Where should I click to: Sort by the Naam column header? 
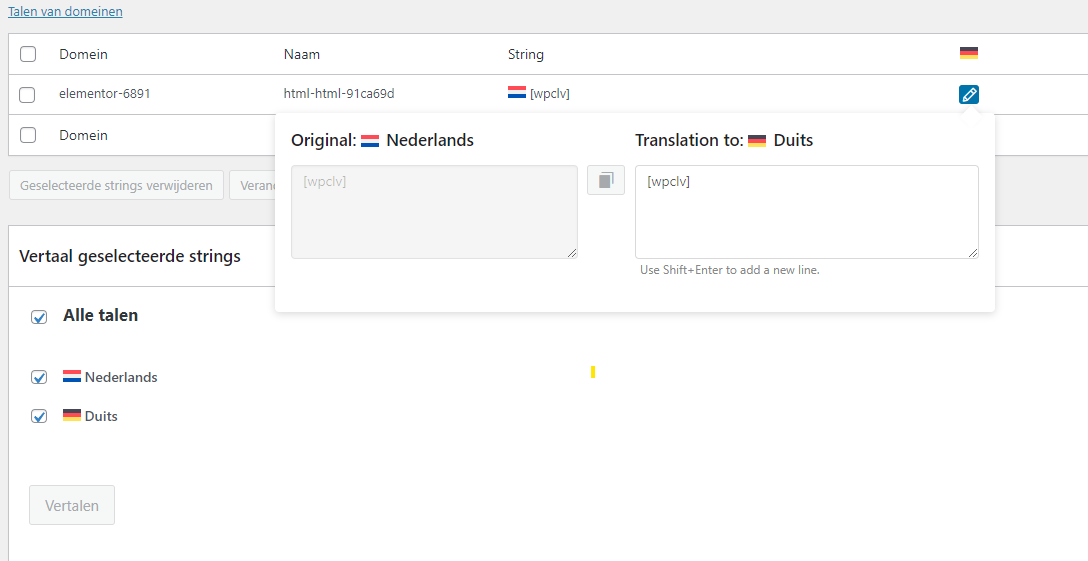tap(302, 54)
